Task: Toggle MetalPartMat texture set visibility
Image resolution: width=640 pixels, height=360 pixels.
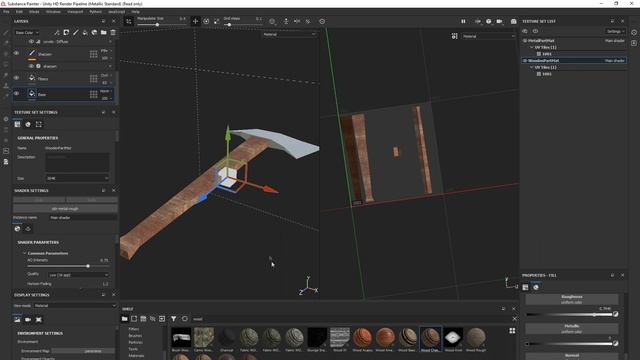Action: pyautogui.click(x=525, y=41)
